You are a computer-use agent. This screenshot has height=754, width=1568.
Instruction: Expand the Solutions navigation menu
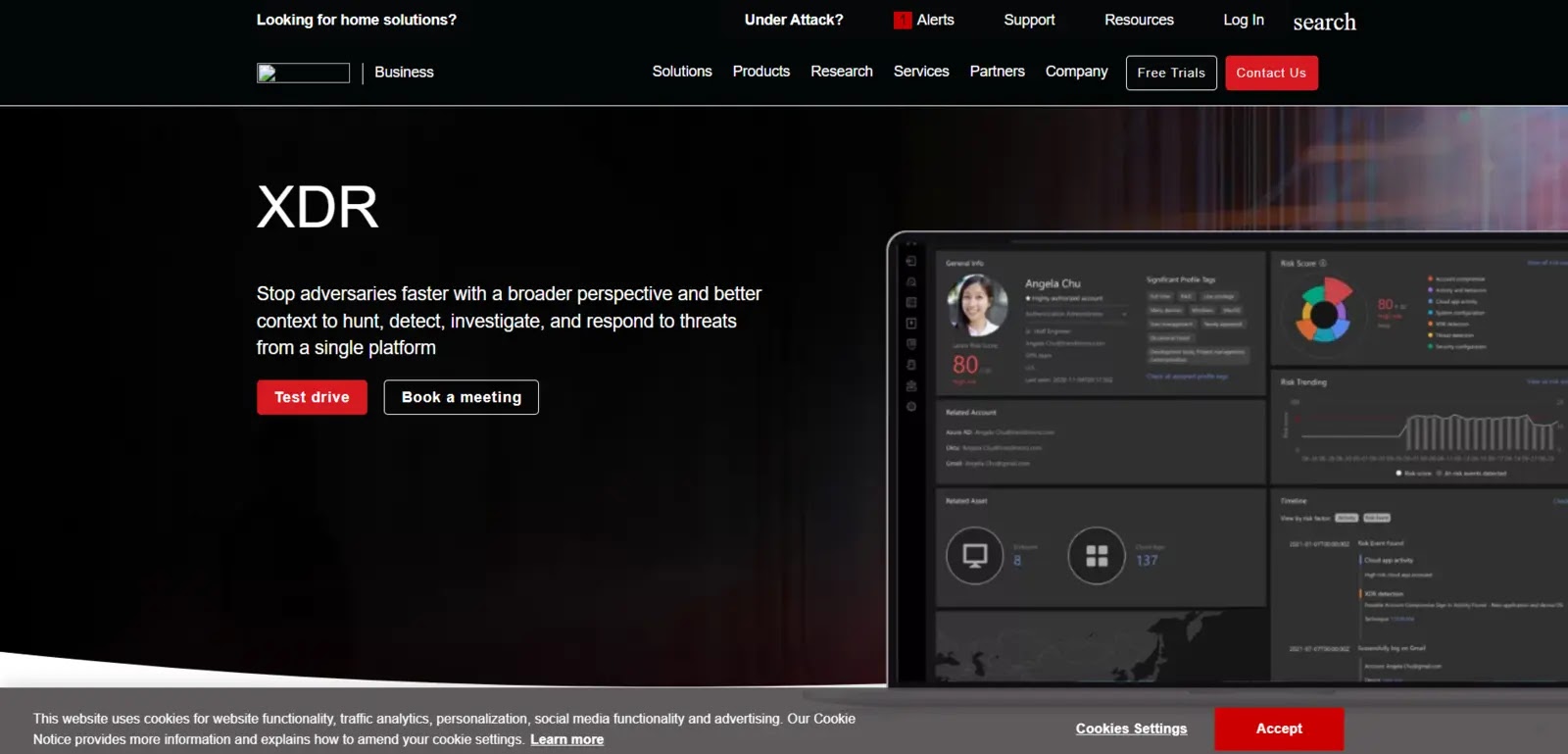(x=682, y=72)
